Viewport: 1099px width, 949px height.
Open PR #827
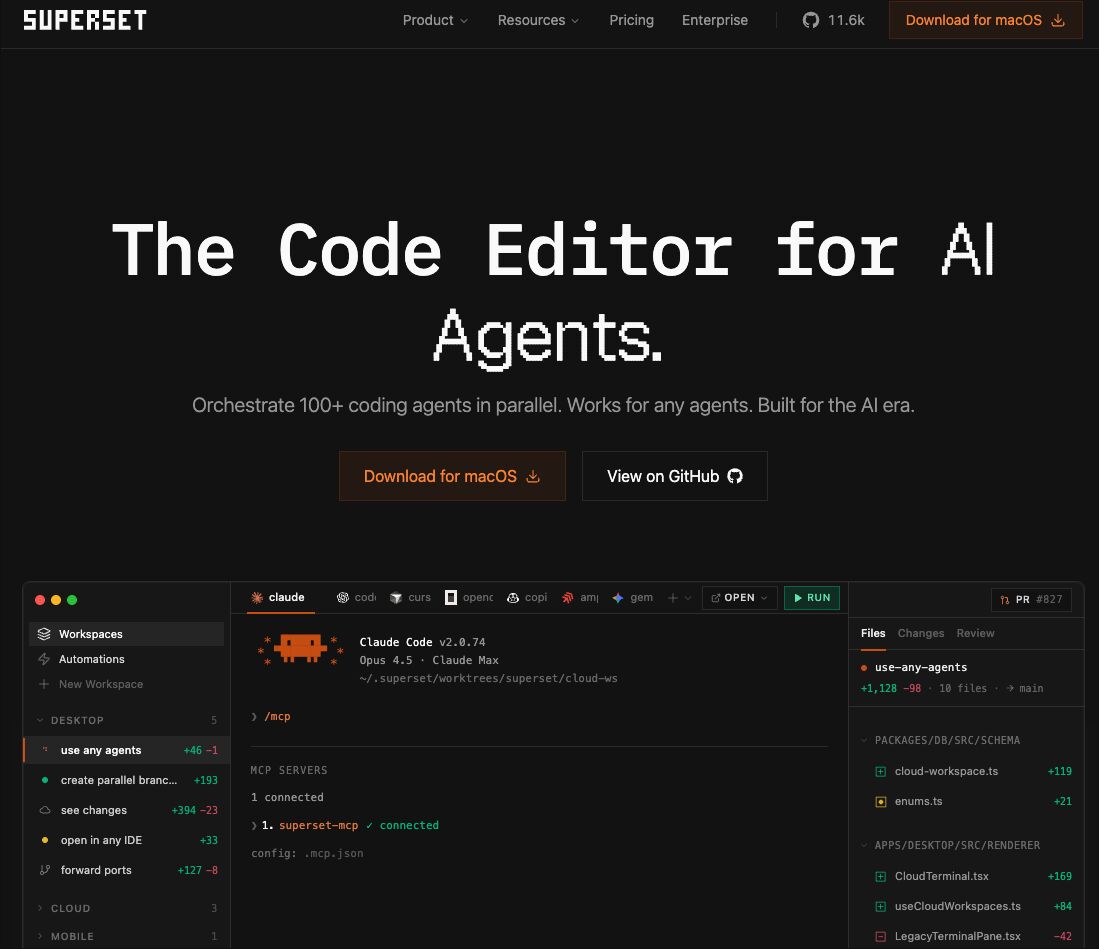[x=1031, y=599]
